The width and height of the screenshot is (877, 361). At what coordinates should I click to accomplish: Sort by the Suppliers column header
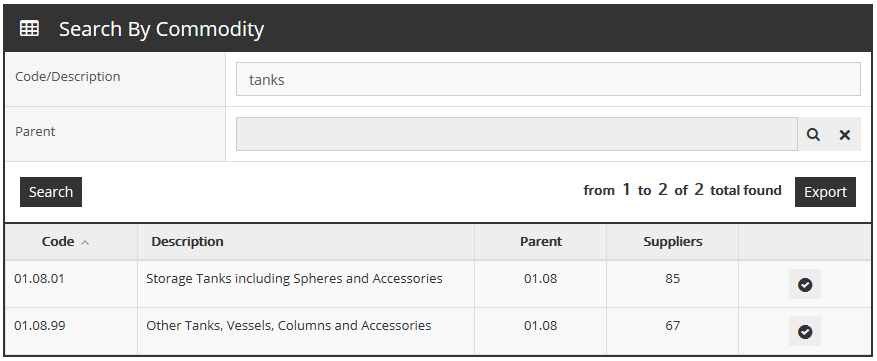point(673,242)
